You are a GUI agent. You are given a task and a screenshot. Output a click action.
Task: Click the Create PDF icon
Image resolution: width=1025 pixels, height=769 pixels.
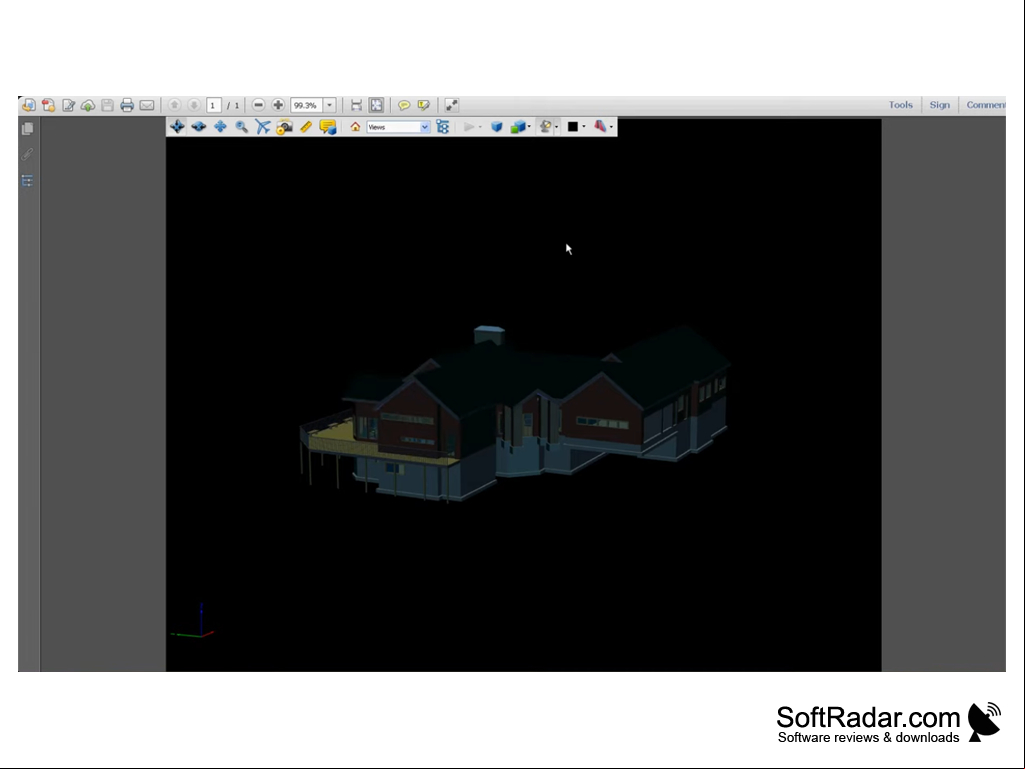click(x=29, y=105)
